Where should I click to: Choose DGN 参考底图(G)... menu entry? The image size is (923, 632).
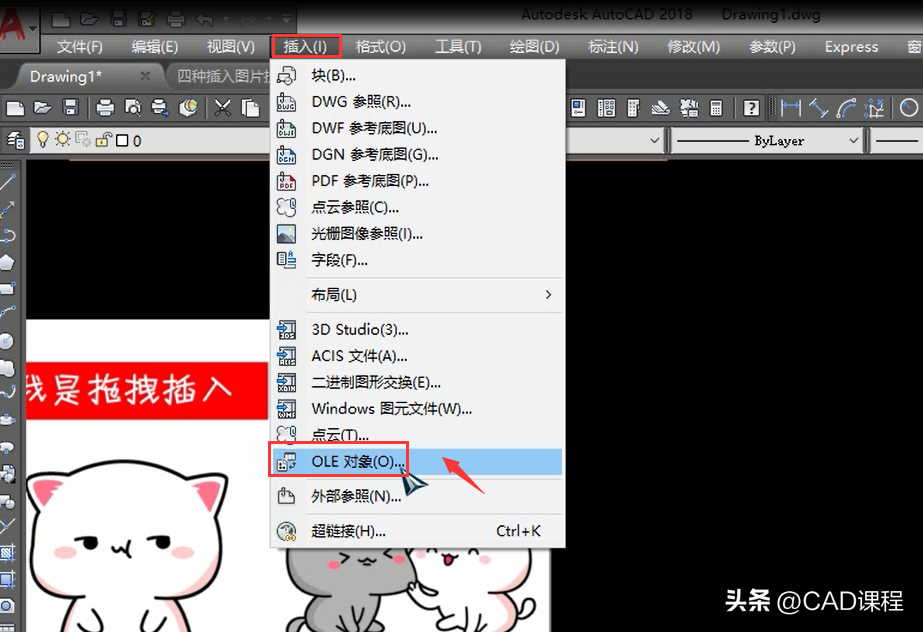[x=418, y=155]
